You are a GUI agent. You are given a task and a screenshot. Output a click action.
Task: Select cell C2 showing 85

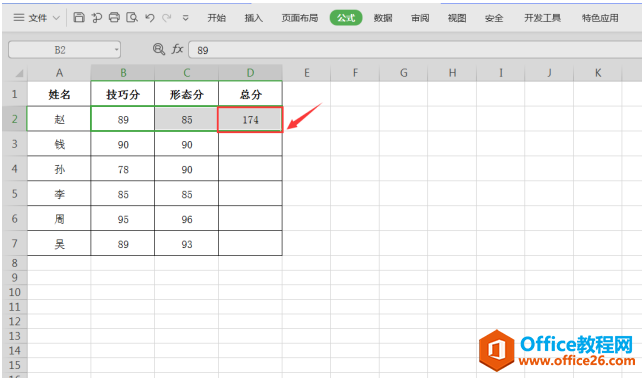[x=187, y=120]
